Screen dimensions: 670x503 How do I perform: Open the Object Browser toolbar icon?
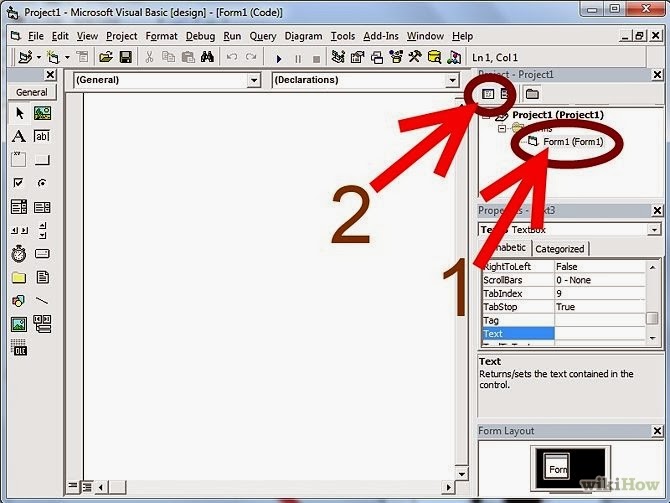[396, 57]
